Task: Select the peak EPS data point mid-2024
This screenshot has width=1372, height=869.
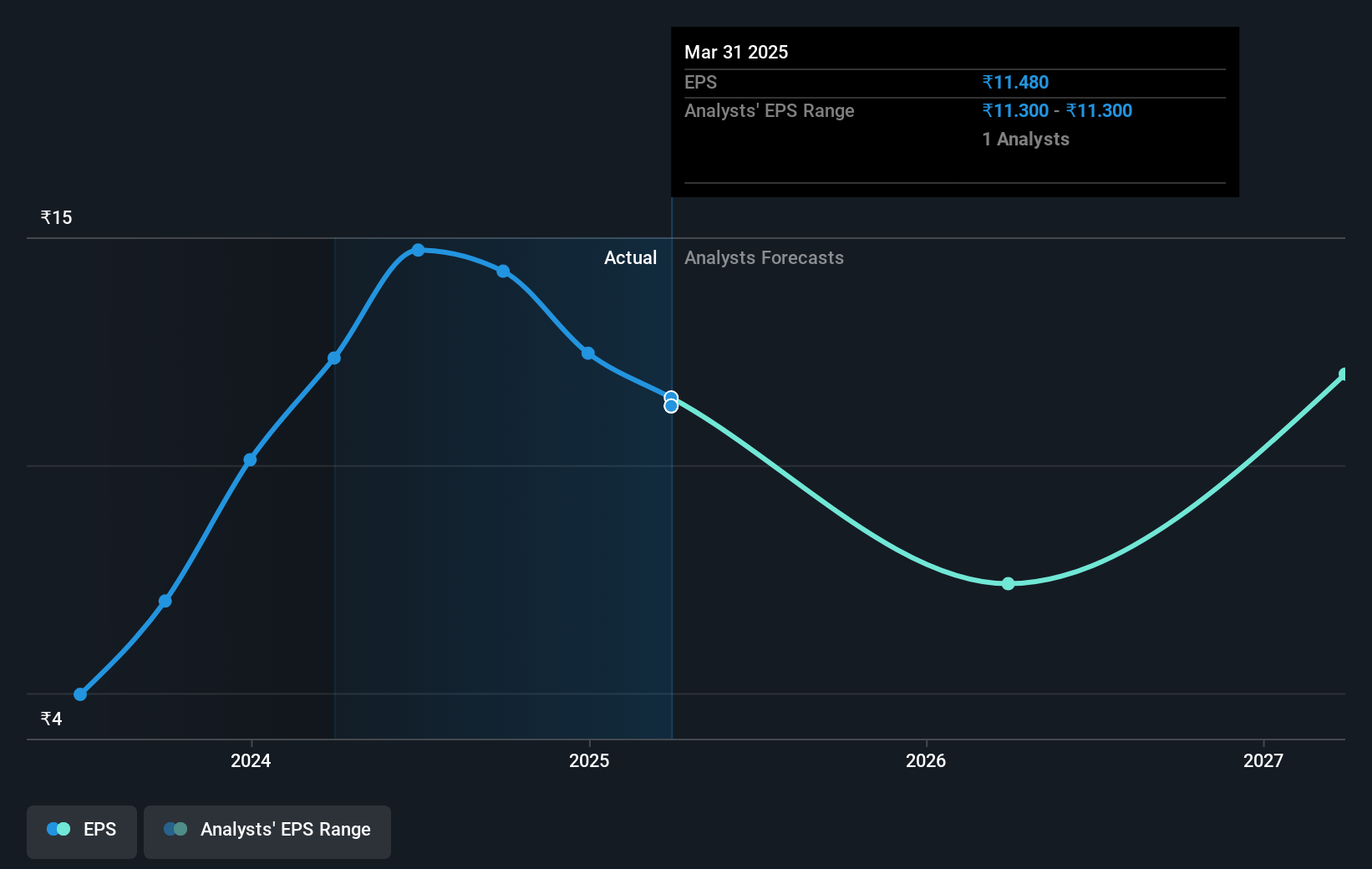Action: (x=418, y=250)
